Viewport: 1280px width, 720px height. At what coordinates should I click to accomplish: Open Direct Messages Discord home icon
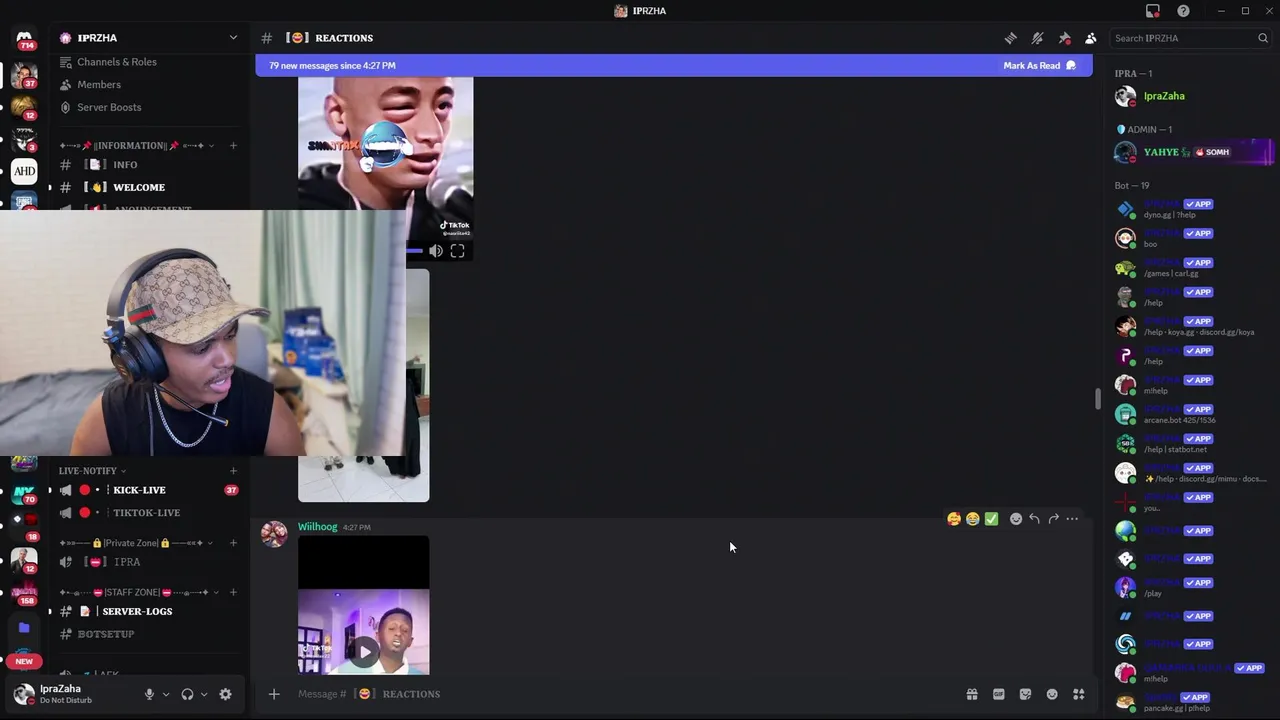click(24, 39)
